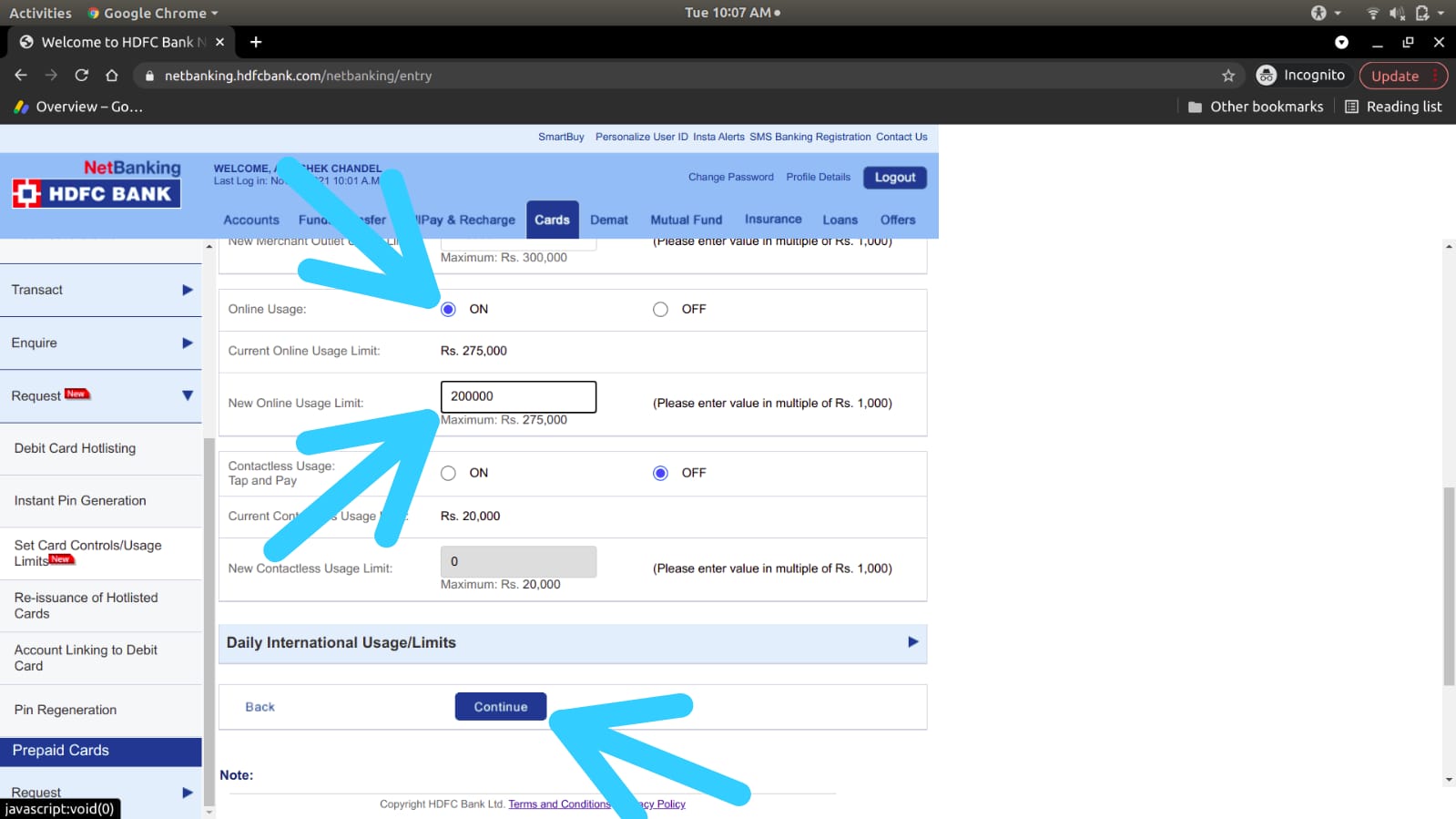The image size is (1456, 819).
Task: Open the Google Chrome app menu
Action: (x=153, y=13)
